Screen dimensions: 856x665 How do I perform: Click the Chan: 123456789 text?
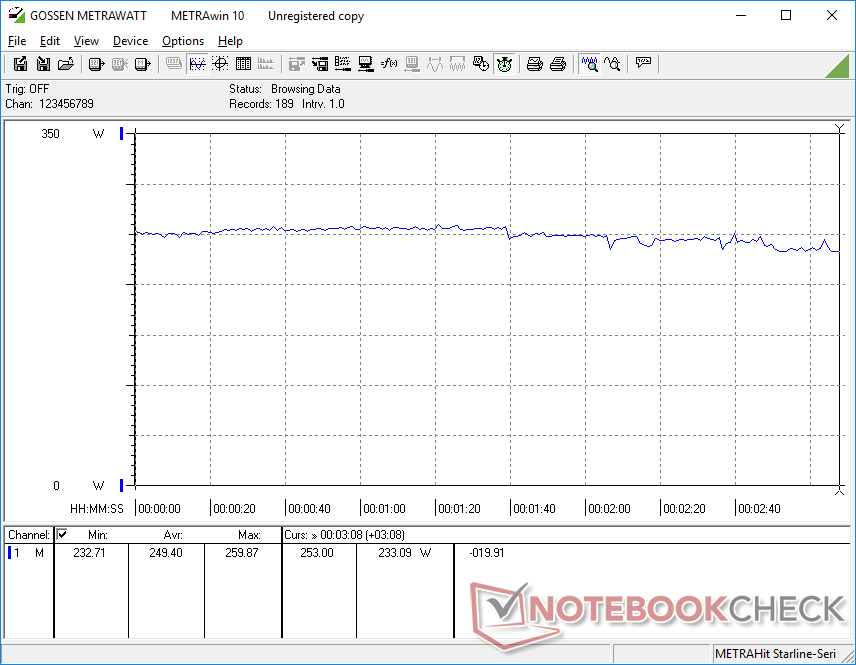point(50,104)
